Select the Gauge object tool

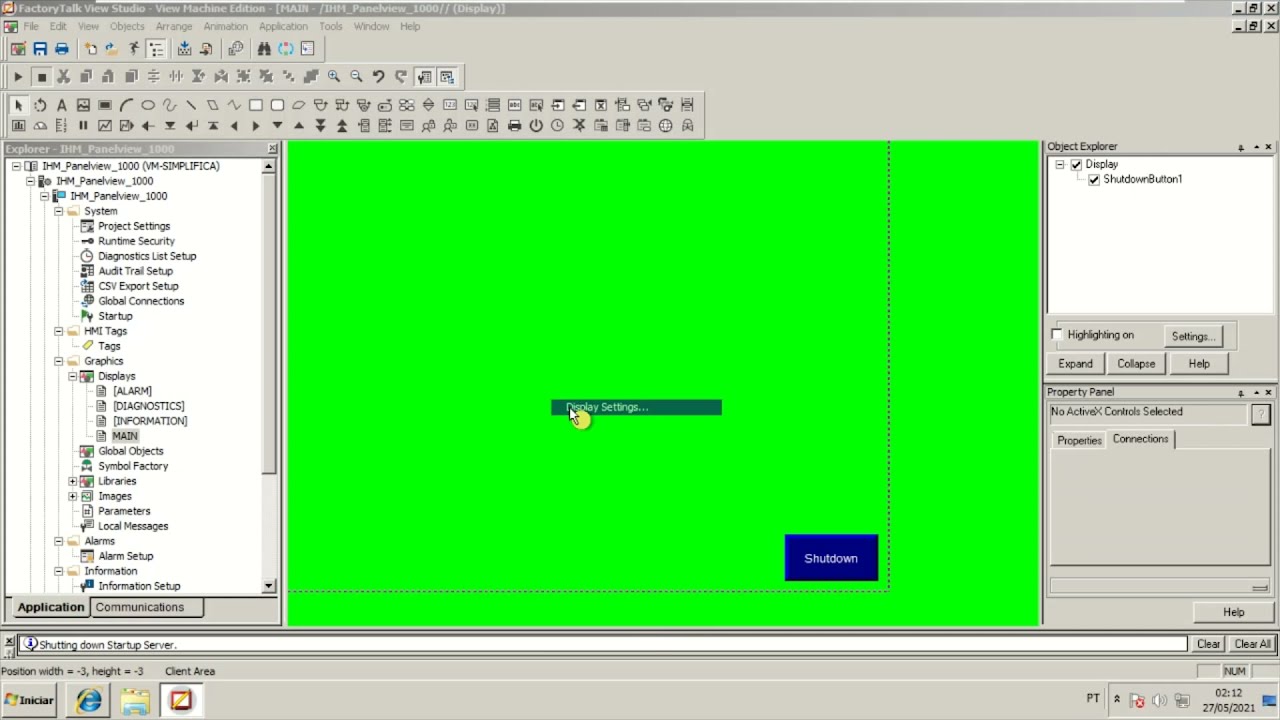pos(40,126)
